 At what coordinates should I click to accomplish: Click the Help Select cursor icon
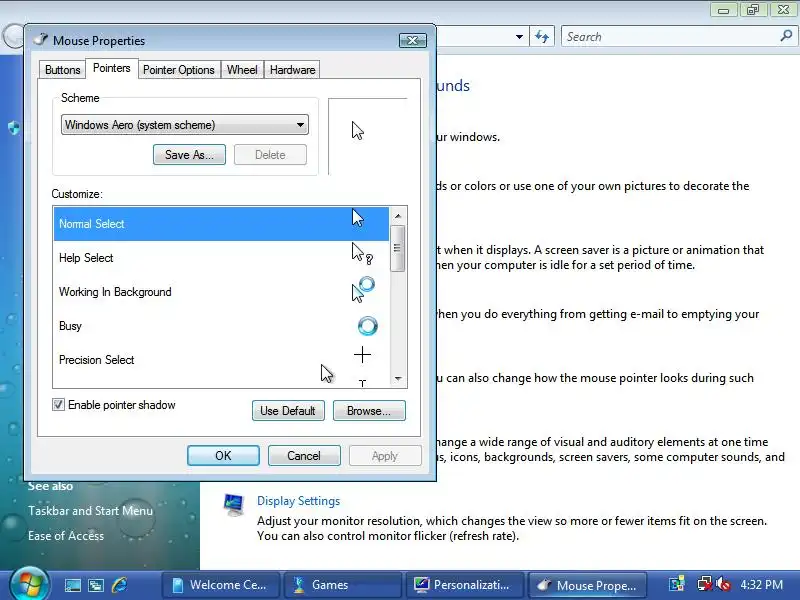coord(362,254)
